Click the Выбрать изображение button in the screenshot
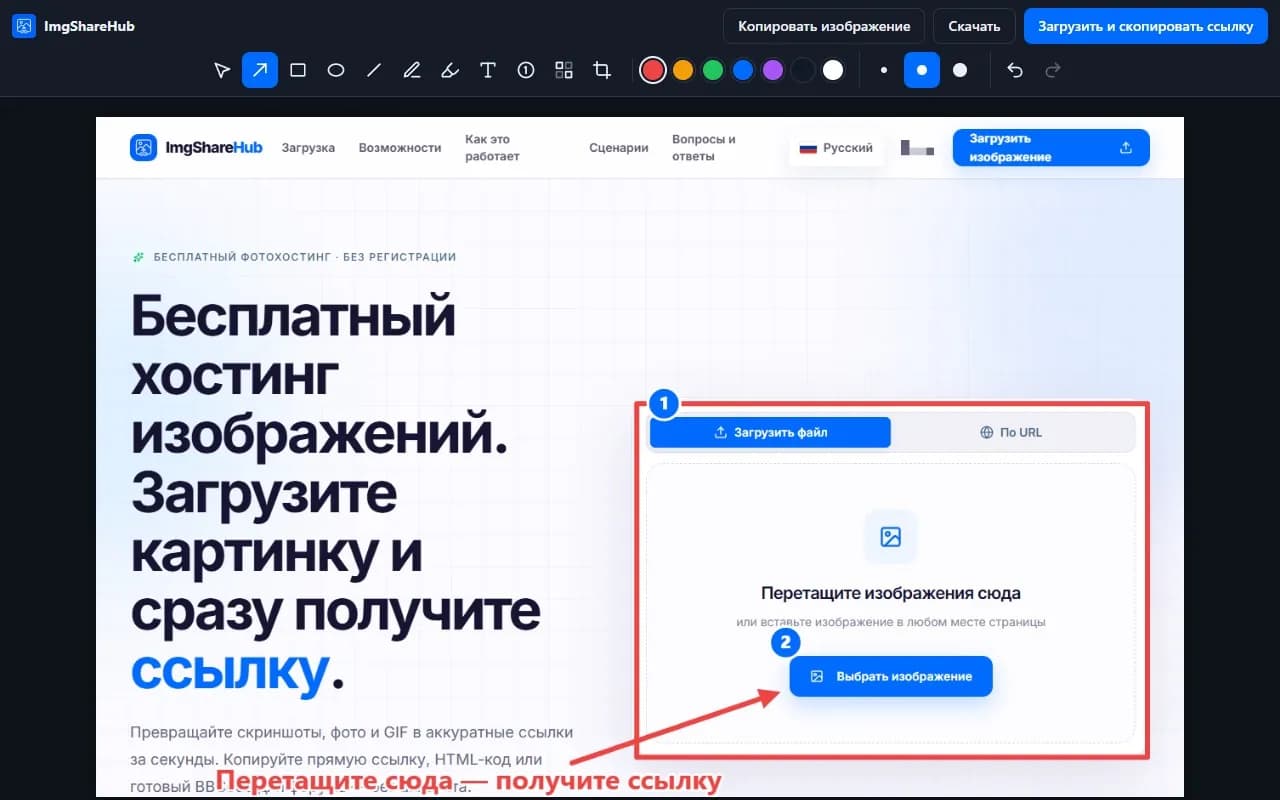1280x800 pixels. click(891, 676)
